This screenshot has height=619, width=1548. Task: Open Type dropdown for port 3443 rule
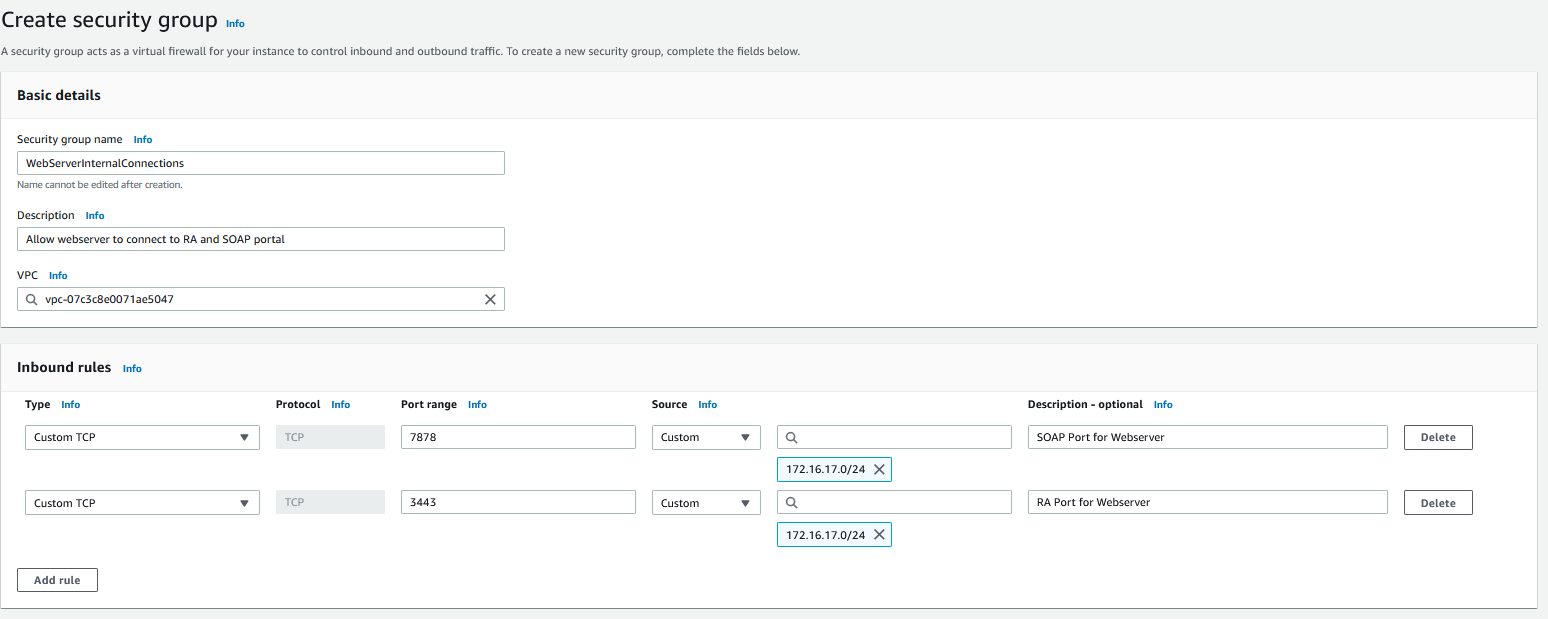[142, 503]
